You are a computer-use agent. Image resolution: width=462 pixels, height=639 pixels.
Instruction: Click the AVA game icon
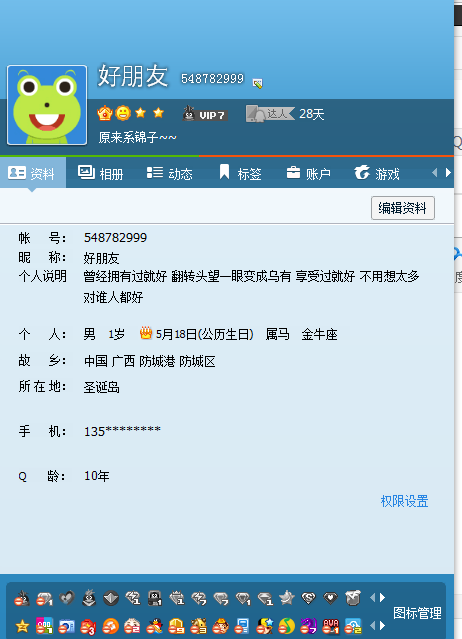coord(330,626)
